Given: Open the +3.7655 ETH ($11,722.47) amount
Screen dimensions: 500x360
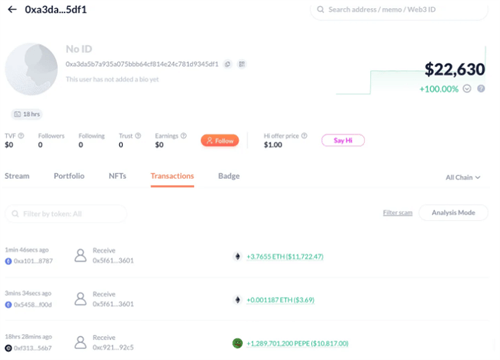Looking at the screenshot, I should [285, 257].
